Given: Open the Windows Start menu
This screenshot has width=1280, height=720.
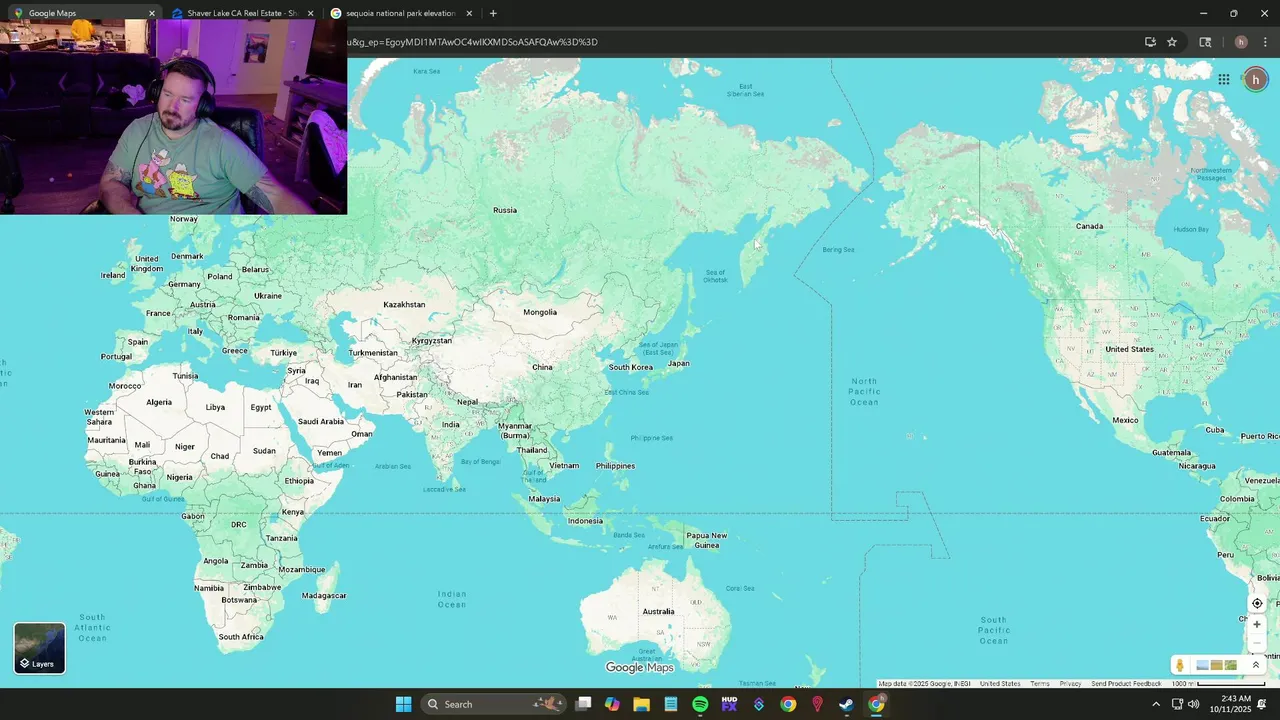Looking at the screenshot, I should click(x=404, y=704).
